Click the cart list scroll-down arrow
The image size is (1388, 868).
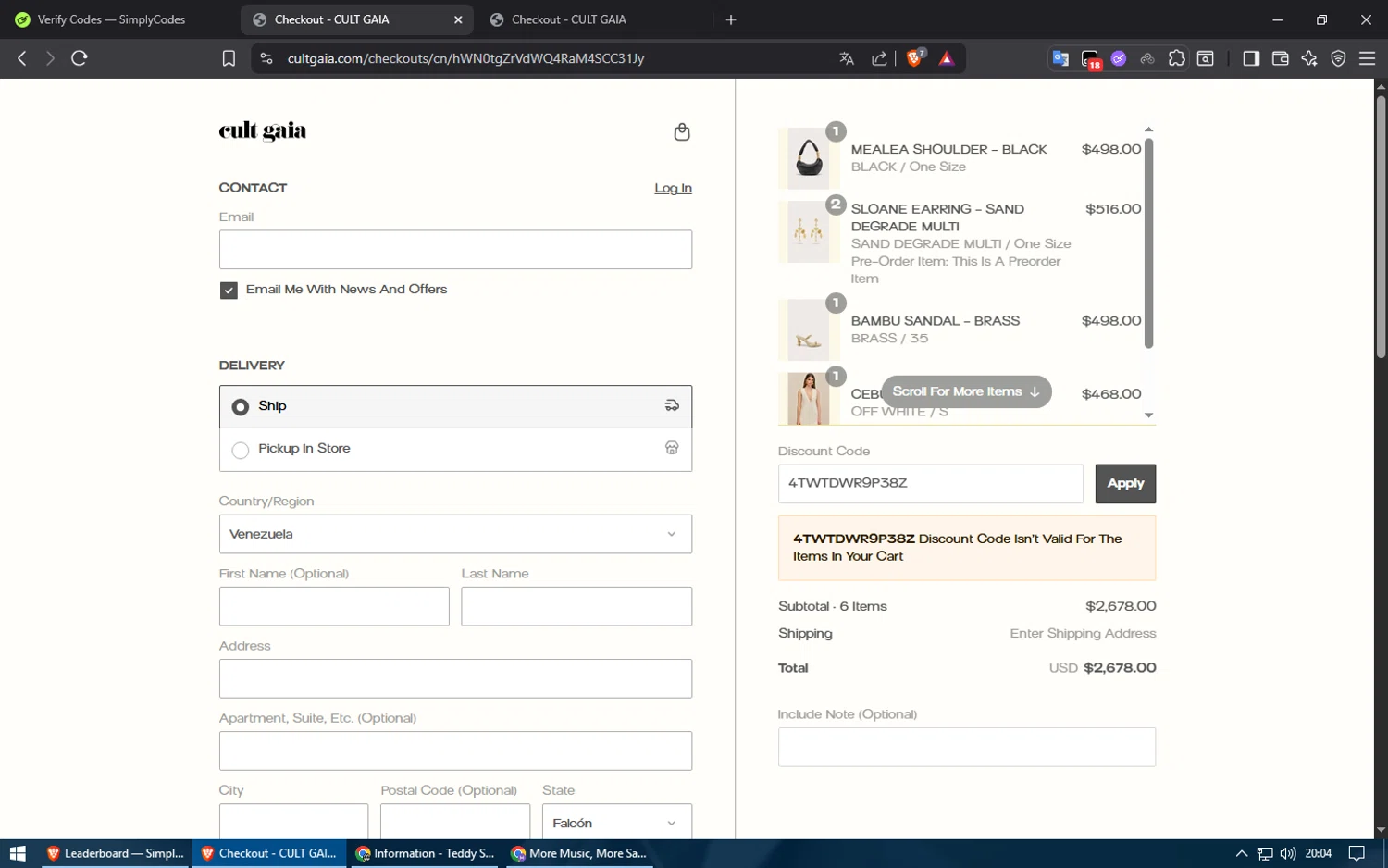(1149, 415)
